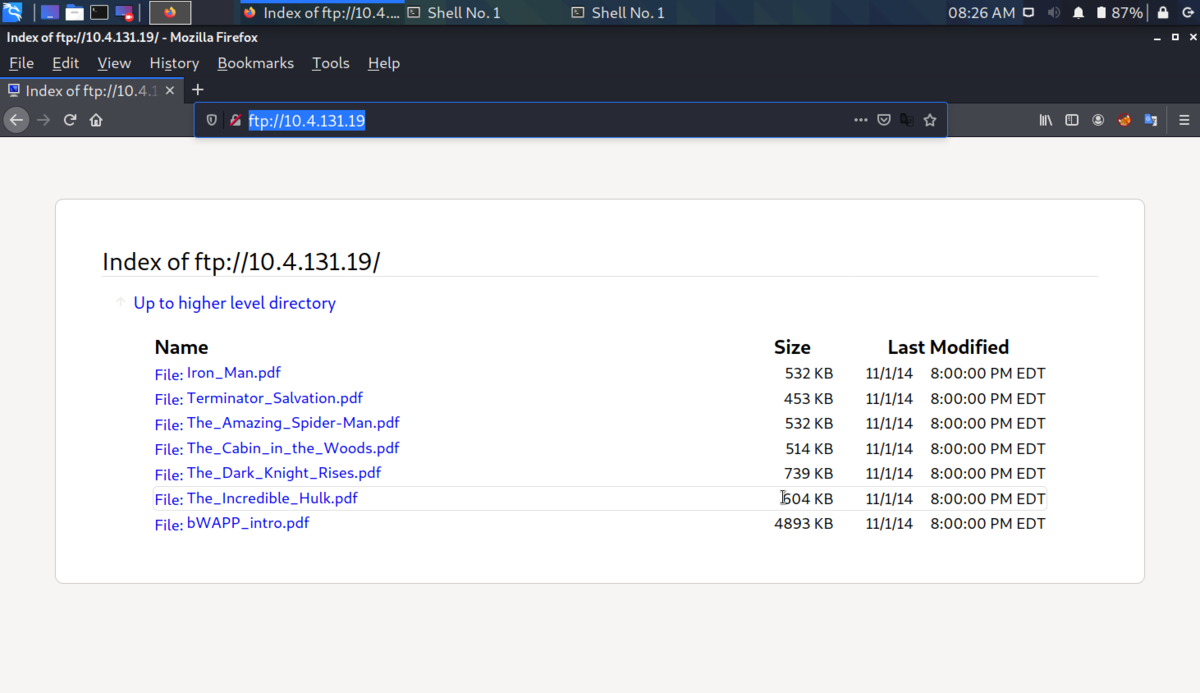Click the 87% battery indicator
This screenshot has width=1200, height=693.
click(x=1119, y=13)
